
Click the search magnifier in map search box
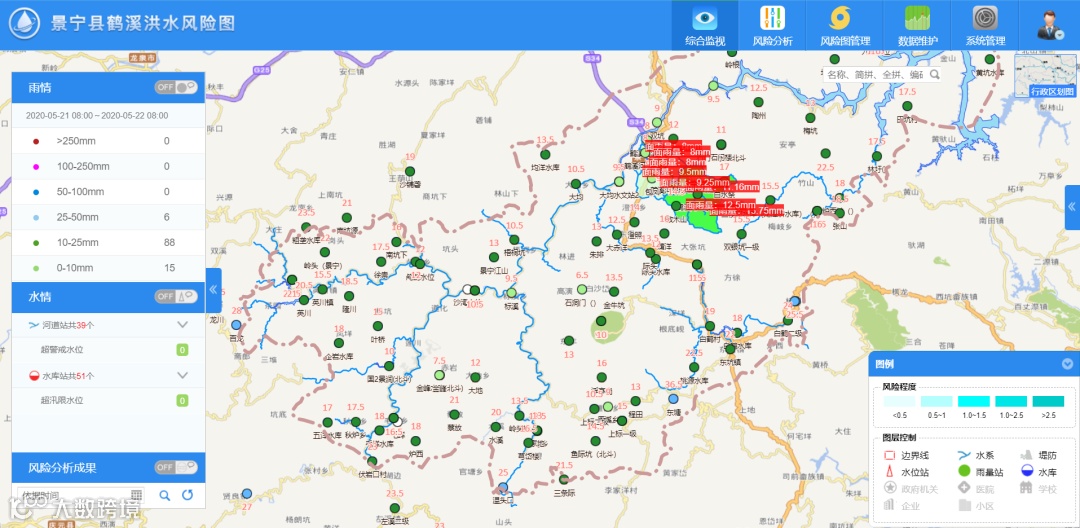coord(935,74)
